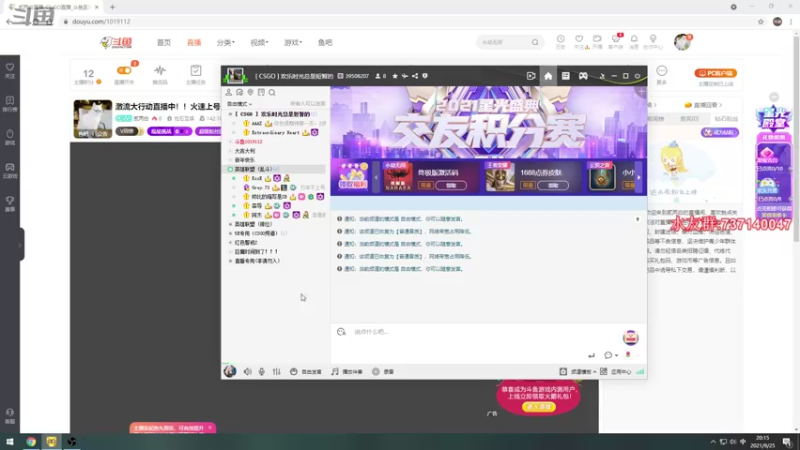Open Chrome from the Windows taskbar

[31, 442]
